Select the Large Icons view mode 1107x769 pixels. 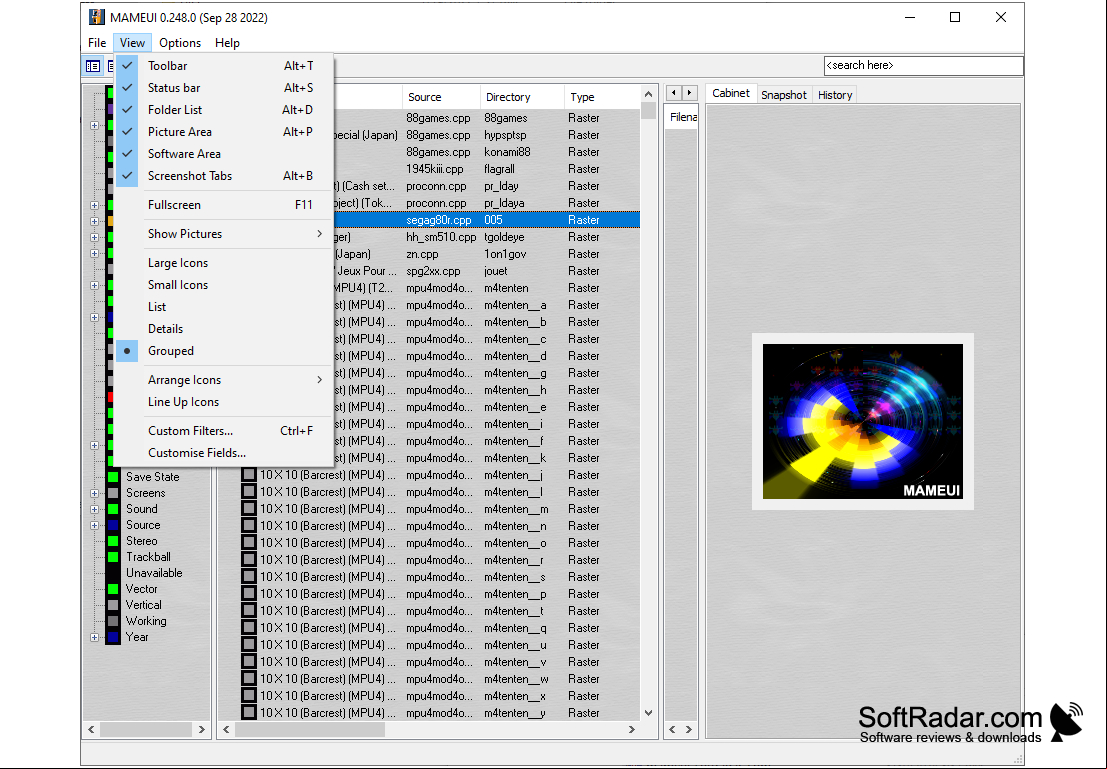(224, 263)
